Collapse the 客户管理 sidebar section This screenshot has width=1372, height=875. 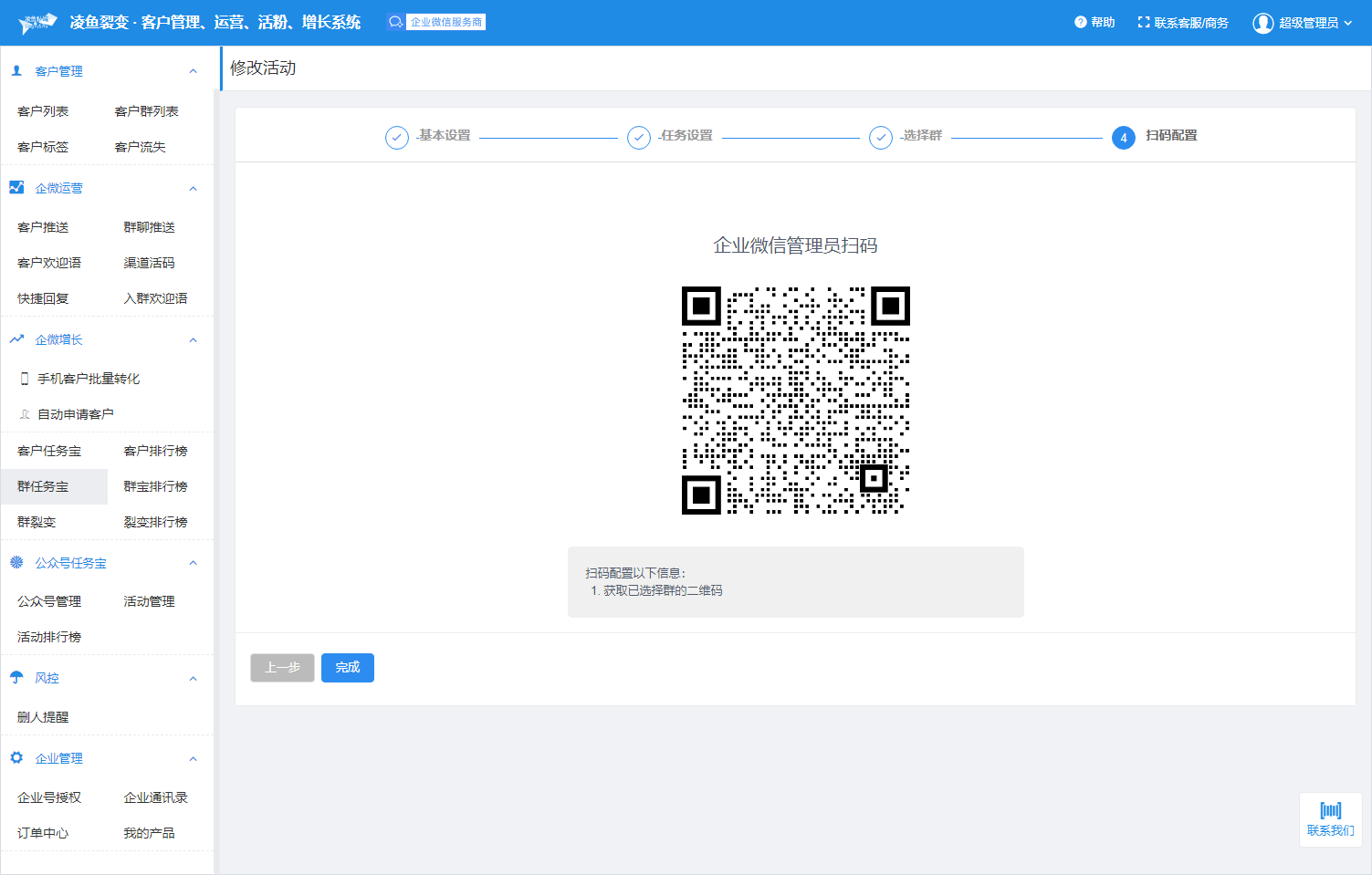coord(193,71)
